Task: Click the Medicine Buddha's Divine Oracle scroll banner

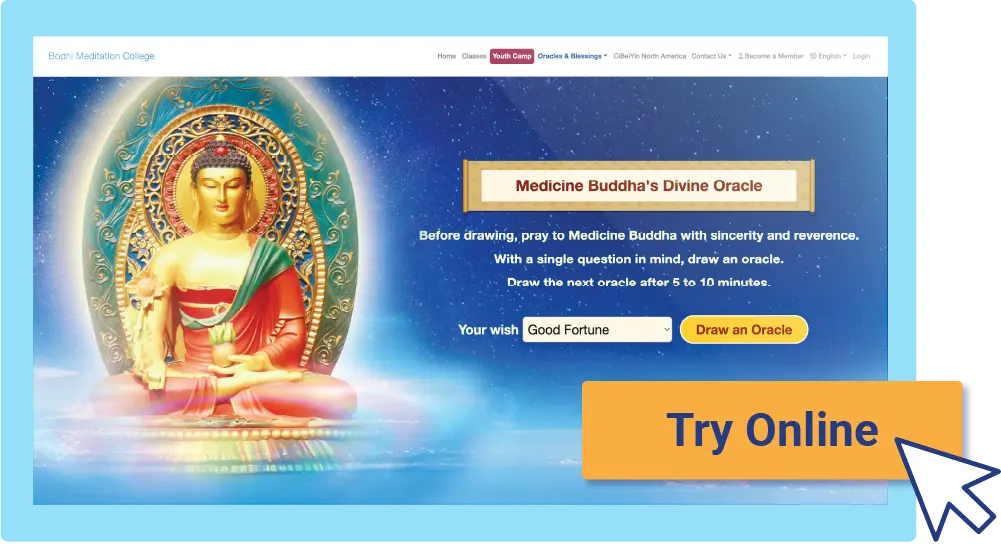Action: point(638,186)
